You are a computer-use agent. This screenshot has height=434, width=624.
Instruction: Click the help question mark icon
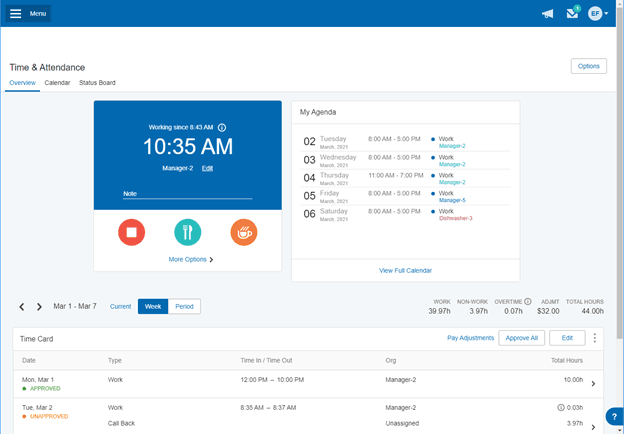pyautogui.click(x=612, y=417)
